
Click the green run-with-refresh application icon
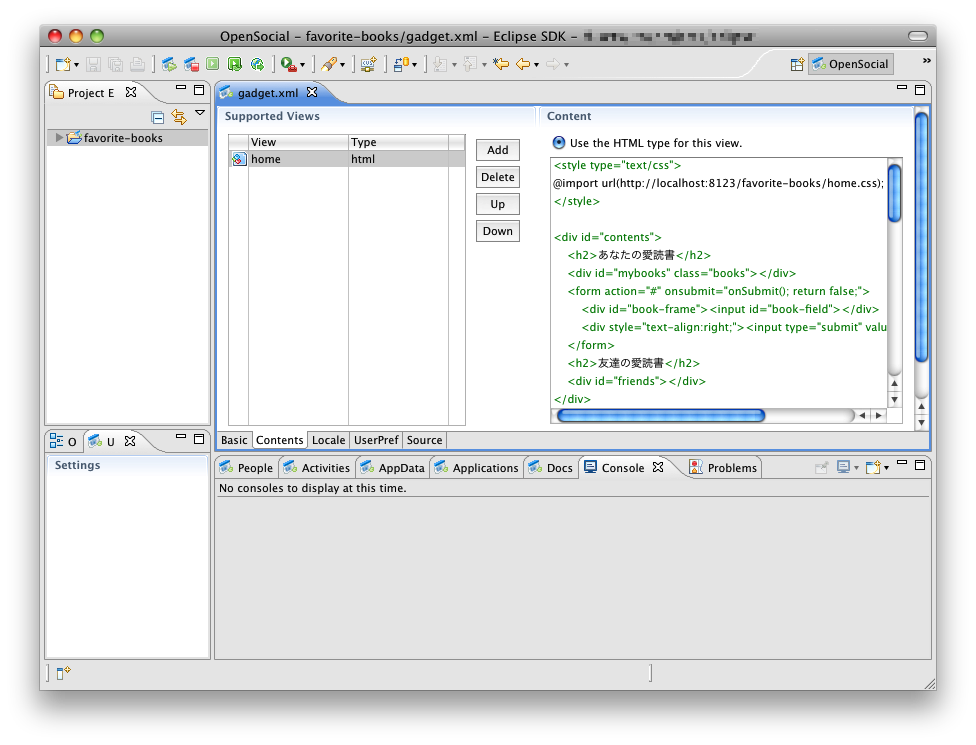tap(235, 64)
